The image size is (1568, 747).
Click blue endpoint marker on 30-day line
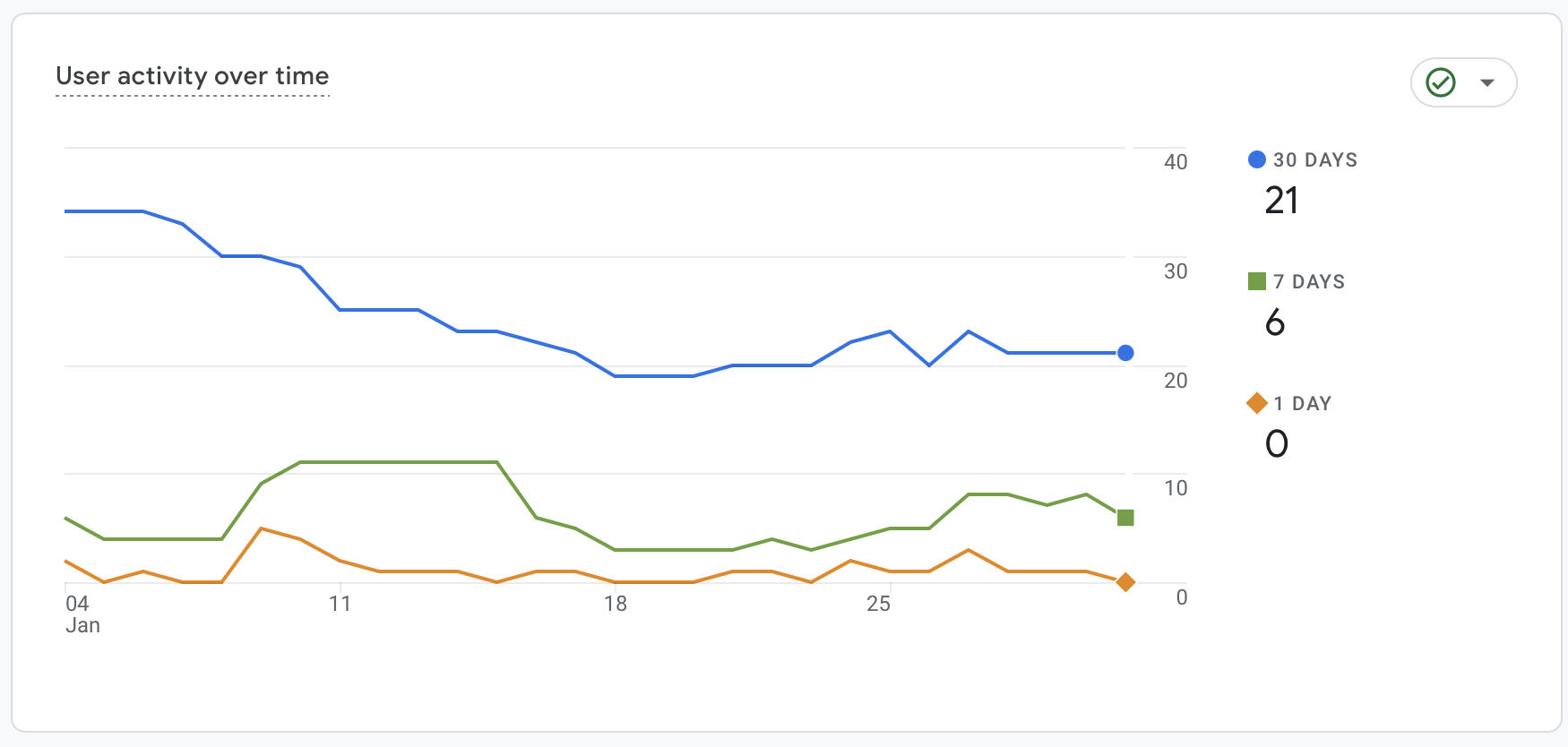coord(1125,353)
